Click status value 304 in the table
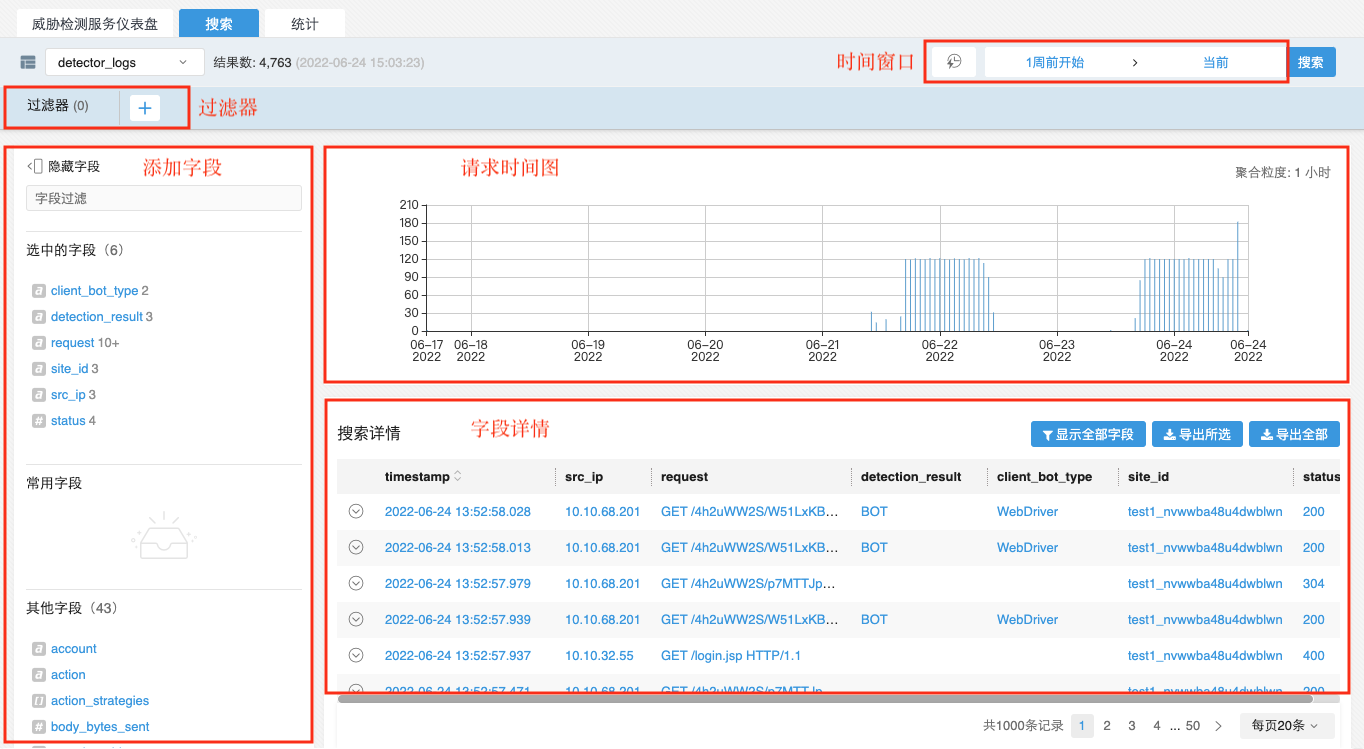The image size is (1364, 749). (1314, 583)
